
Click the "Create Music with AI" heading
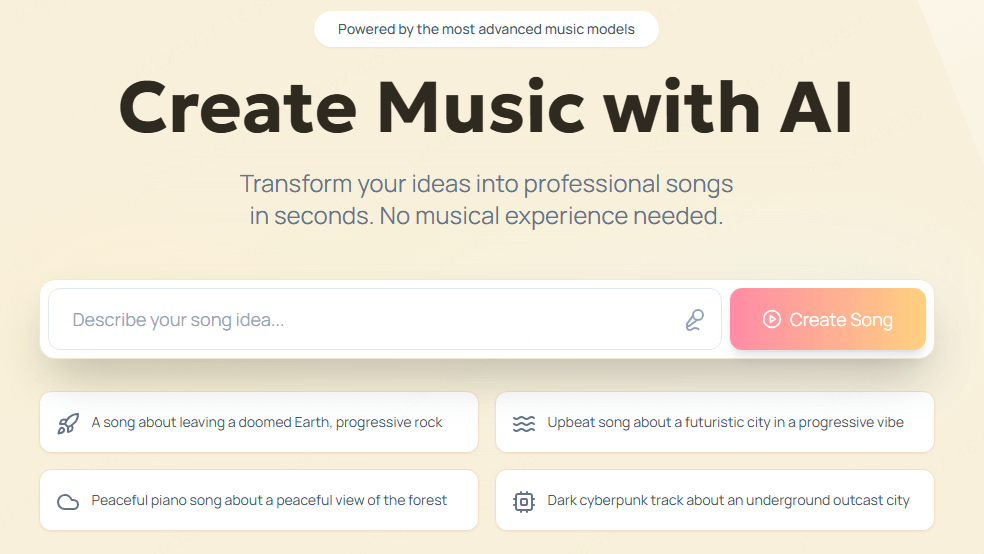click(x=486, y=106)
